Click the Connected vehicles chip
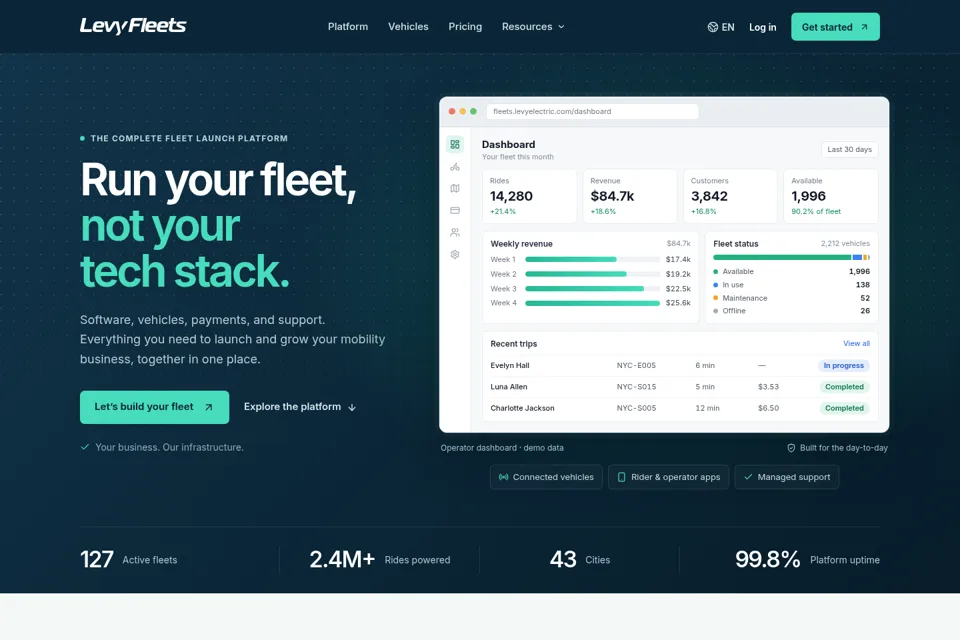Viewport: 960px width, 640px height. [546, 477]
